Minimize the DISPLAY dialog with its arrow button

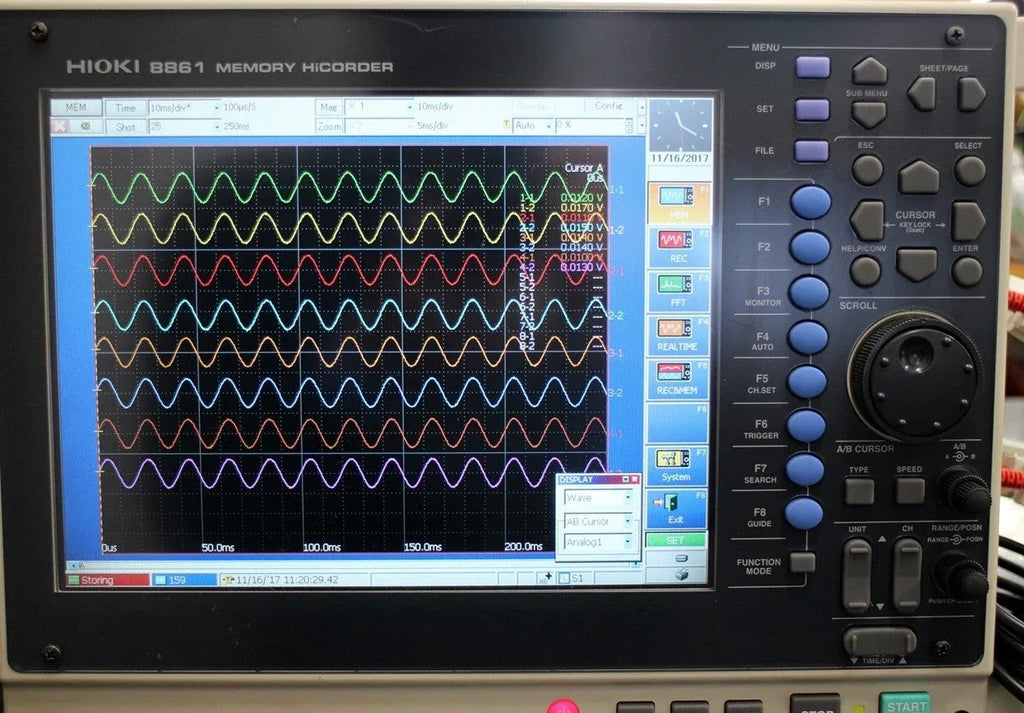point(625,479)
